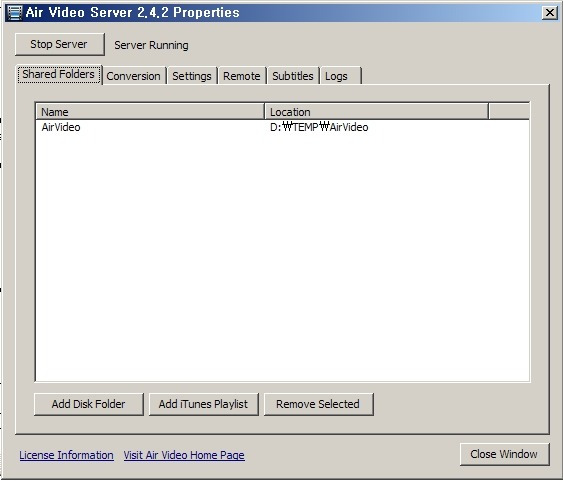Show the Subtitles tab
This screenshot has height=481, width=563.
point(293,76)
